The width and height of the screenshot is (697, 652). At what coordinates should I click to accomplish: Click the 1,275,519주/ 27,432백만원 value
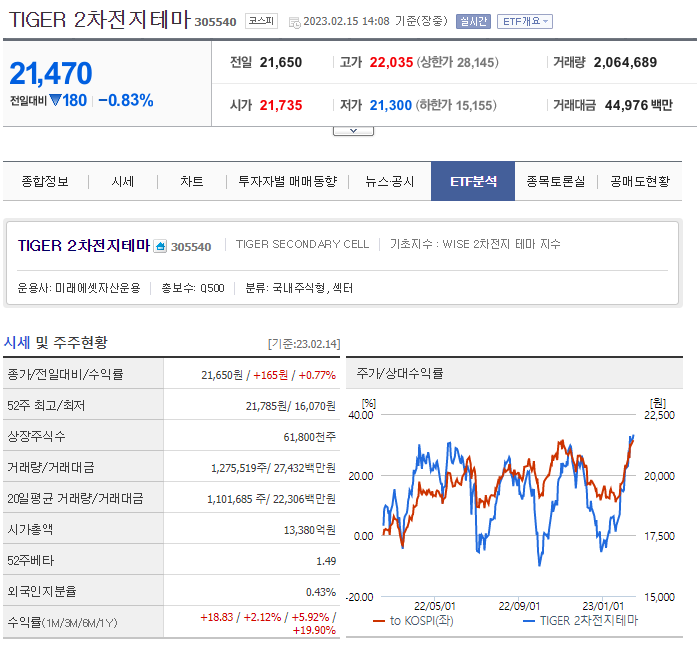click(273, 468)
